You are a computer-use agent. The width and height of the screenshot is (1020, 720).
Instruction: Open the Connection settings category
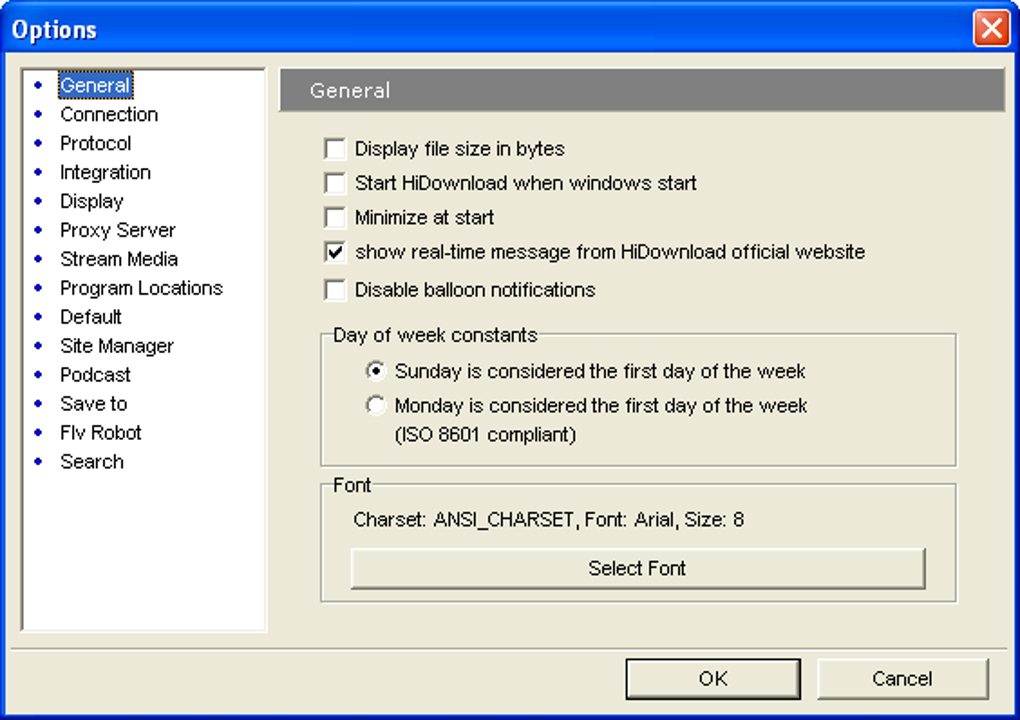tap(109, 115)
